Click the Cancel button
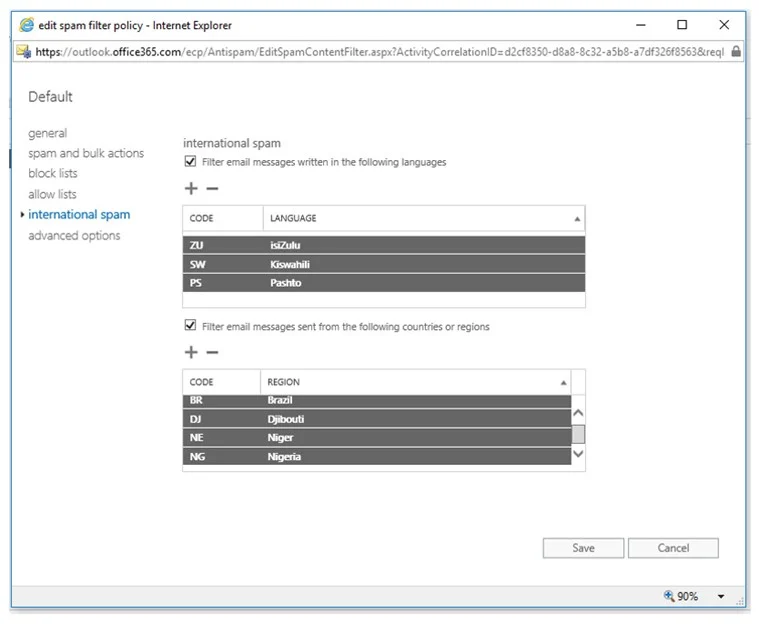Screen dimensions: 759x624 tap(673, 548)
